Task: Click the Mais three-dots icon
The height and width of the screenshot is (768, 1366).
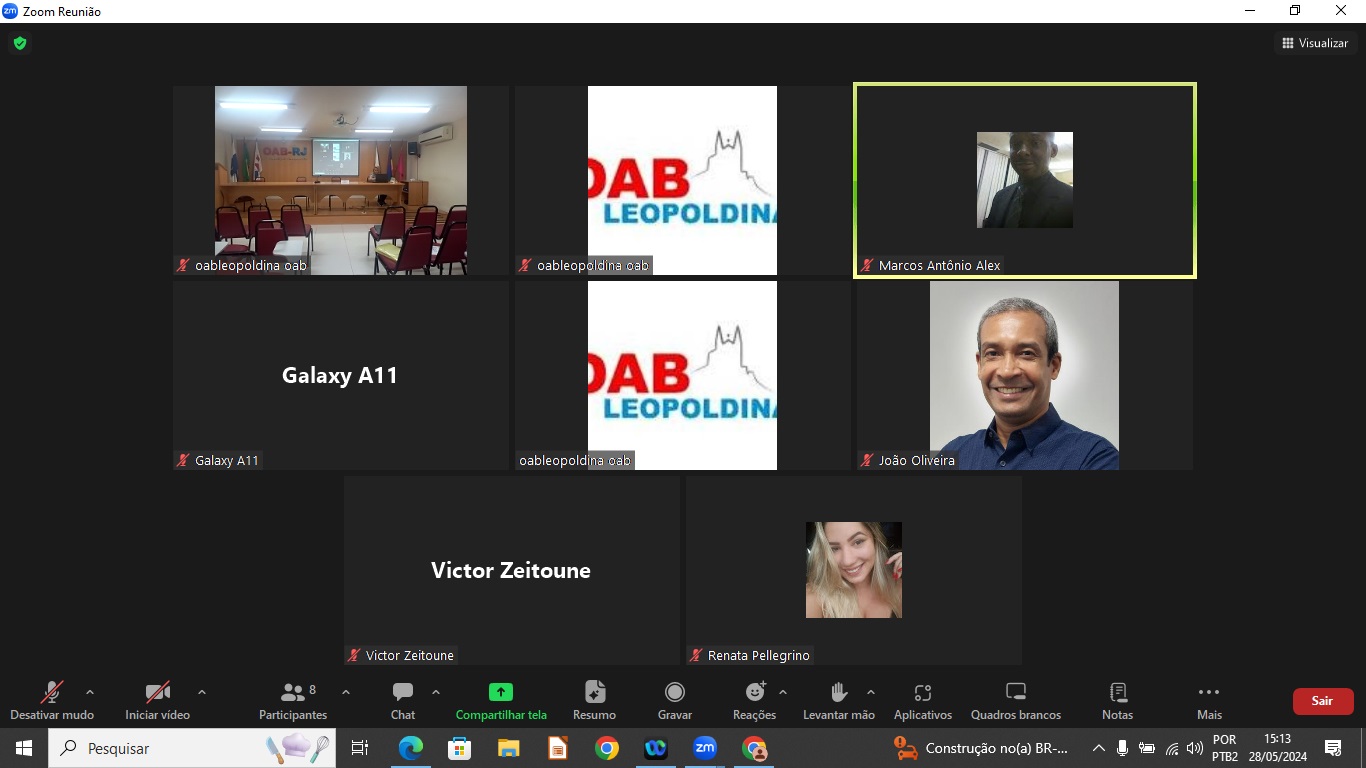Action: coord(1209,692)
